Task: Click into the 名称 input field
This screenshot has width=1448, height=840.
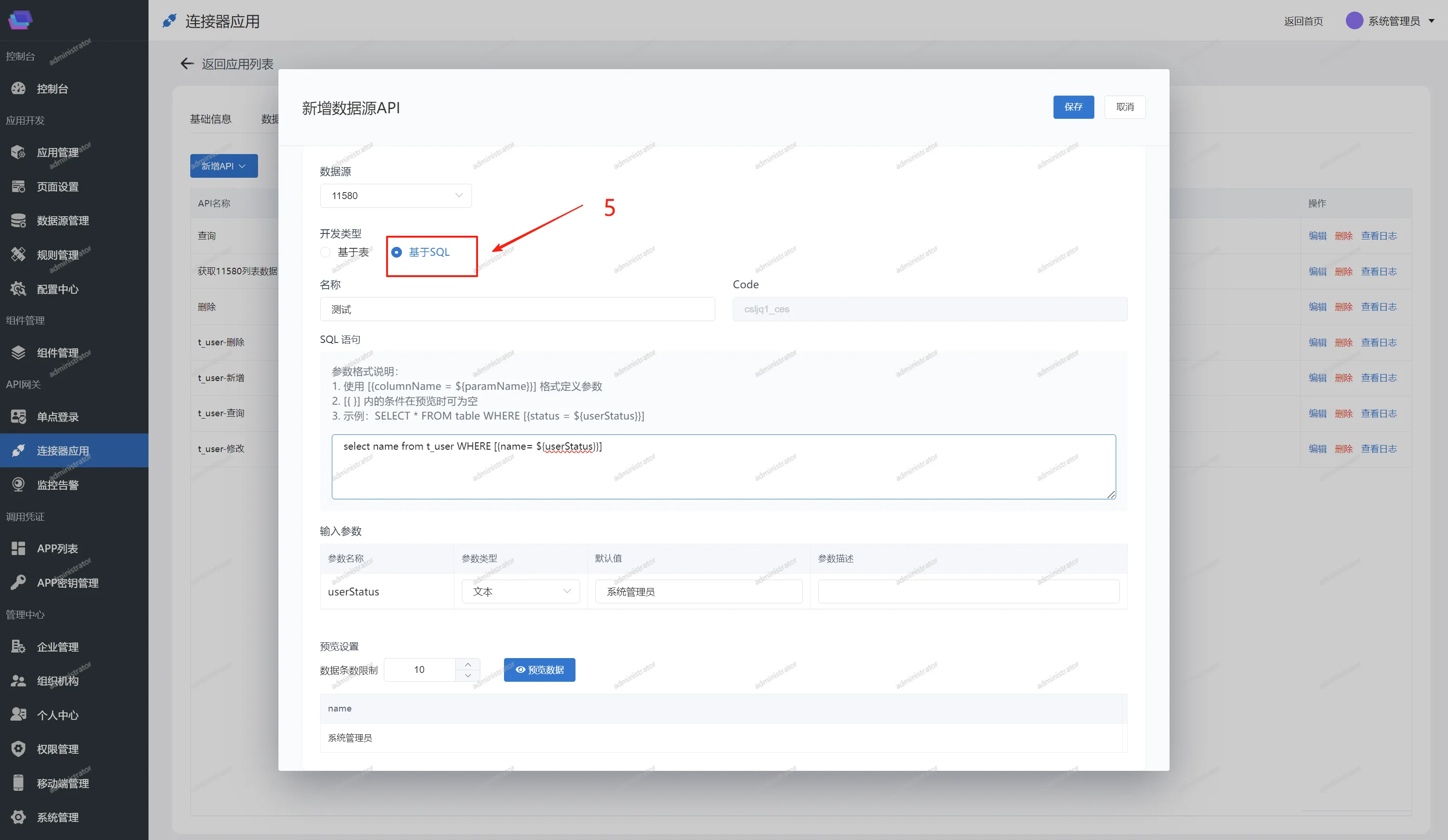Action: (x=517, y=309)
